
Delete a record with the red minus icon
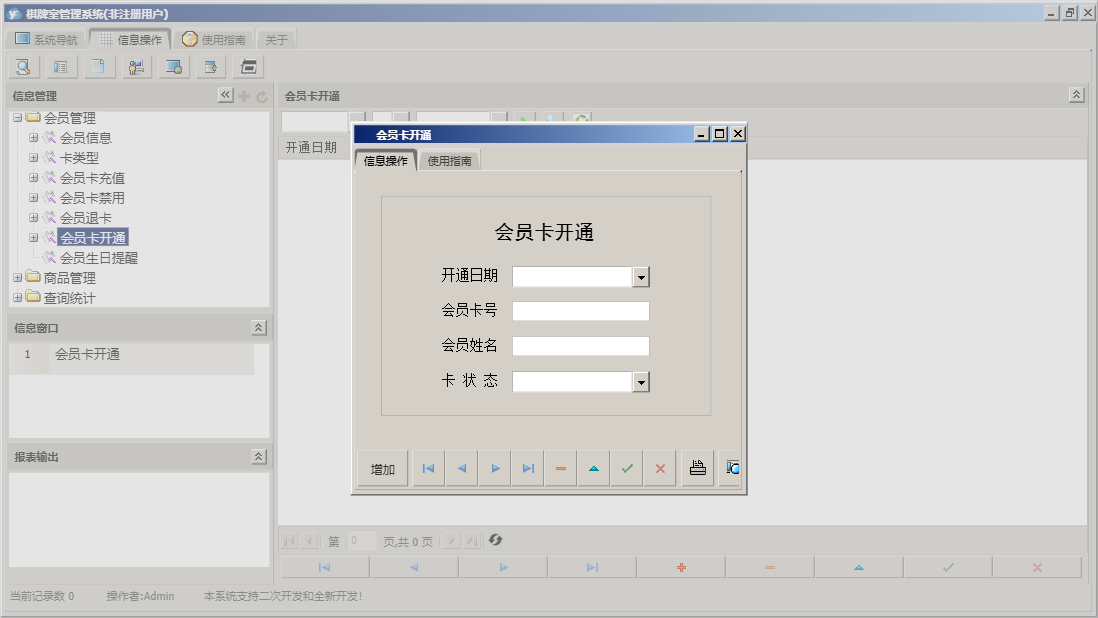tap(560, 467)
